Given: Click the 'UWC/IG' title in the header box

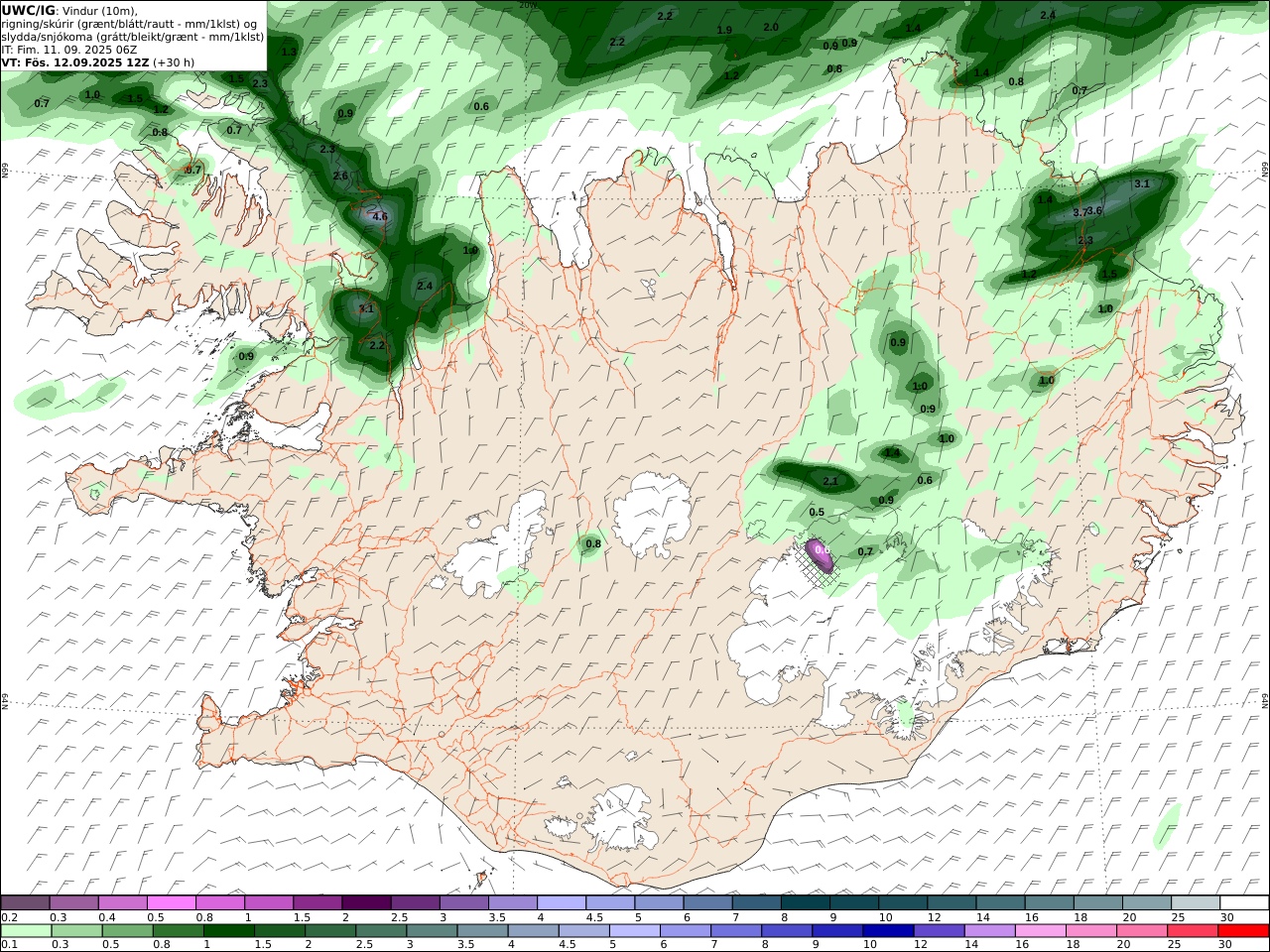Looking at the screenshot, I should coord(28,10).
